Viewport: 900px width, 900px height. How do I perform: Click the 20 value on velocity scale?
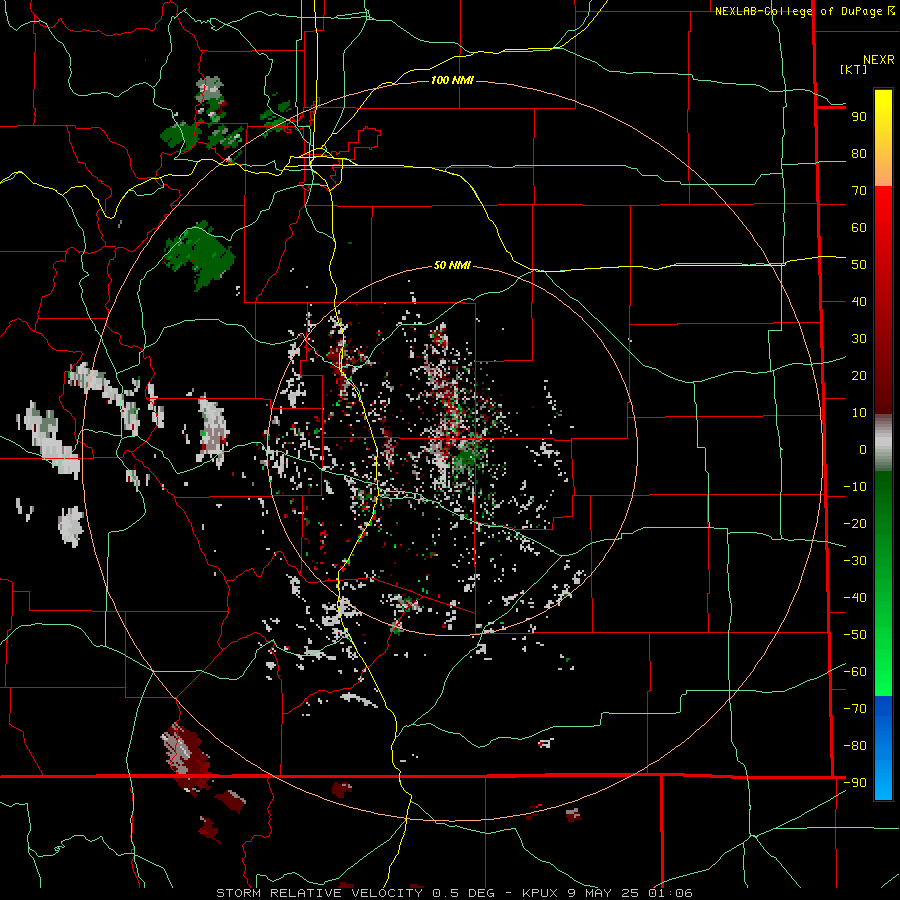click(859, 376)
